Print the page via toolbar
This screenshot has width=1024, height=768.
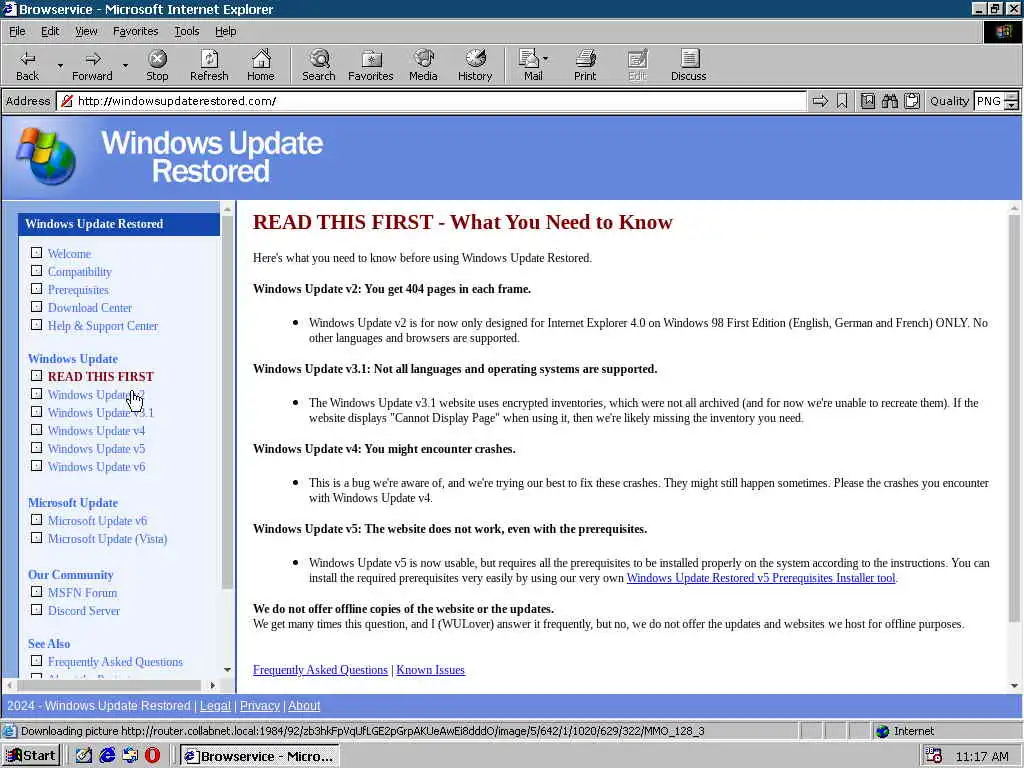(x=585, y=65)
